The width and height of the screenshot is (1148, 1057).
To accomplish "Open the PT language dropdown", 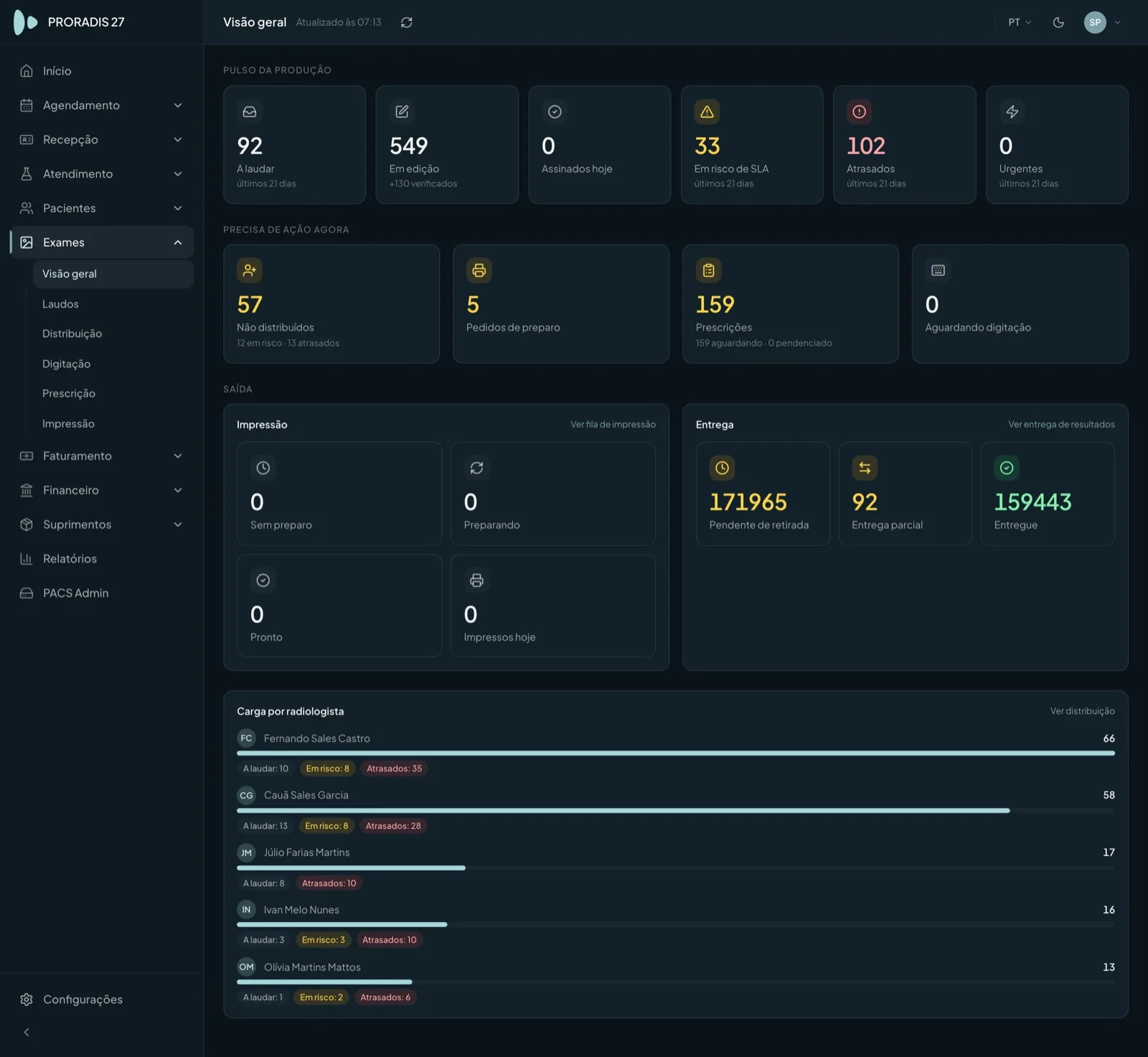I will pyautogui.click(x=1020, y=22).
